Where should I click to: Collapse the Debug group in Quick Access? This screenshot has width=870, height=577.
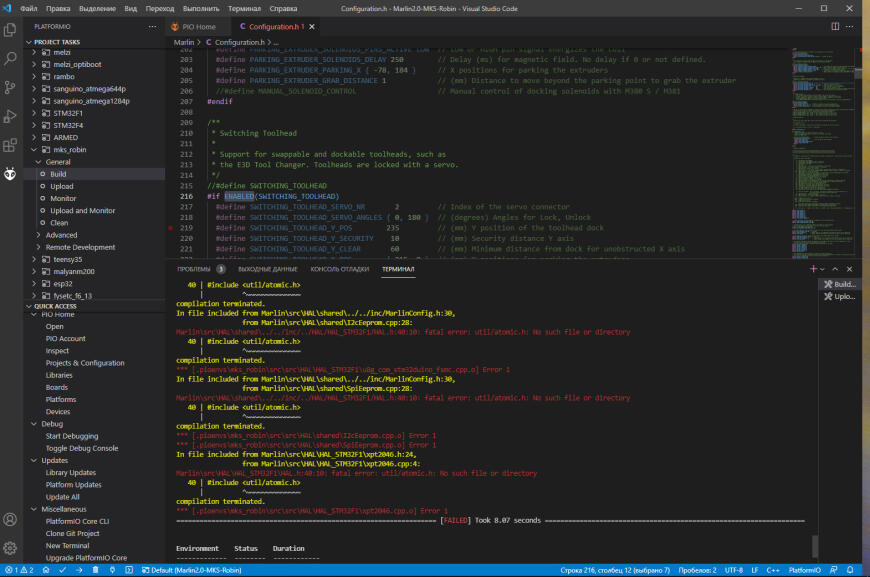[34, 424]
